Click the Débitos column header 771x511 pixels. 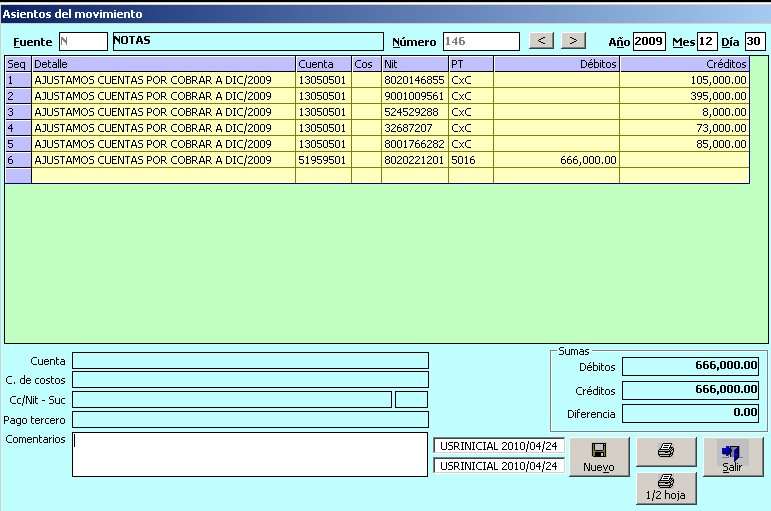557,64
